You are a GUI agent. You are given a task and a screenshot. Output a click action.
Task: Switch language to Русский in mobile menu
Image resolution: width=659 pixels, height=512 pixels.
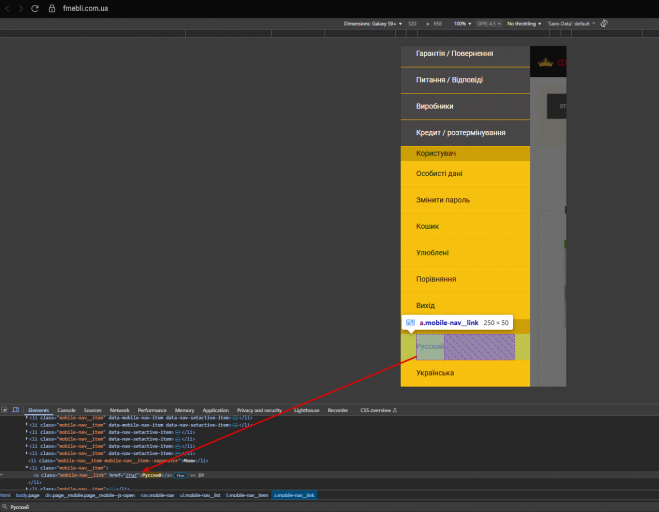coord(465,347)
